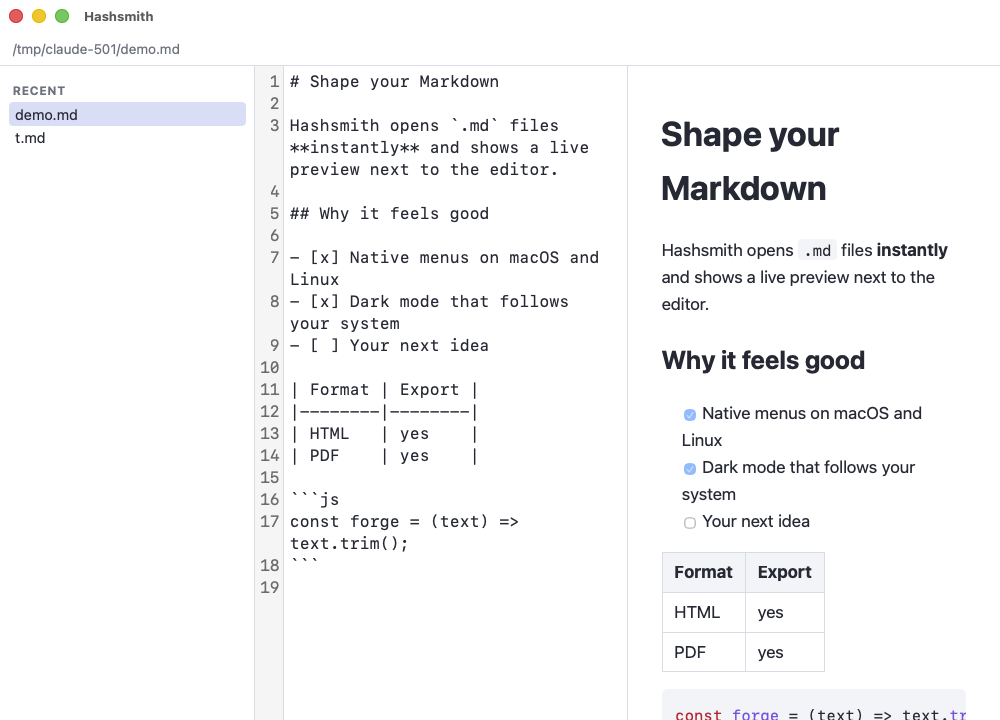Click the Hashsmith window title
Screen dimensions: 1000x720
click(119, 17)
